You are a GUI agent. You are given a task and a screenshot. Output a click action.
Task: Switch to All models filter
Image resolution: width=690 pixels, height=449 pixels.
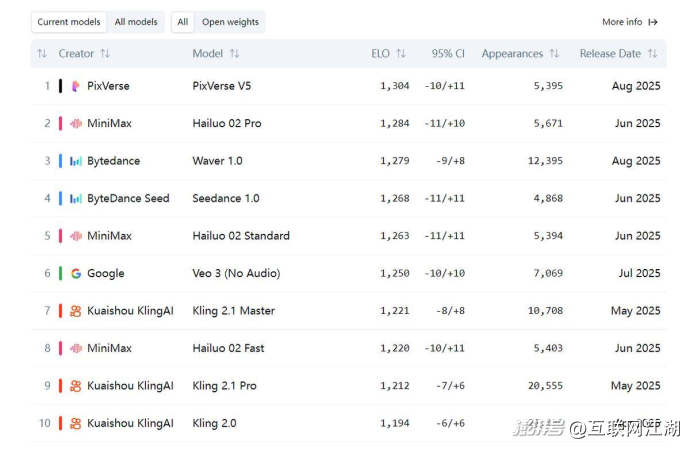click(x=134, y=22)
